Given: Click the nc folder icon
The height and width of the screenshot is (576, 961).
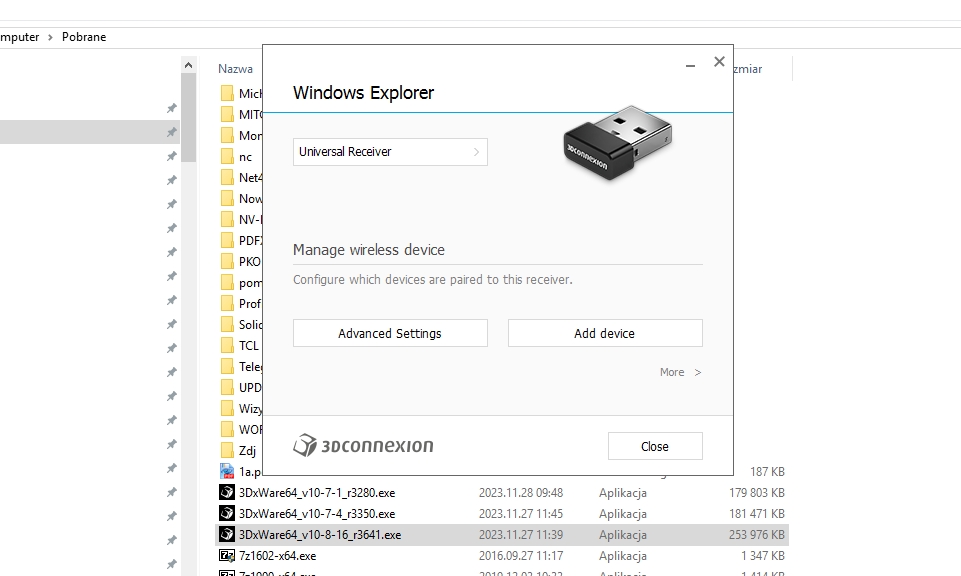Looking at the screenshot, I should click(227, 156).
